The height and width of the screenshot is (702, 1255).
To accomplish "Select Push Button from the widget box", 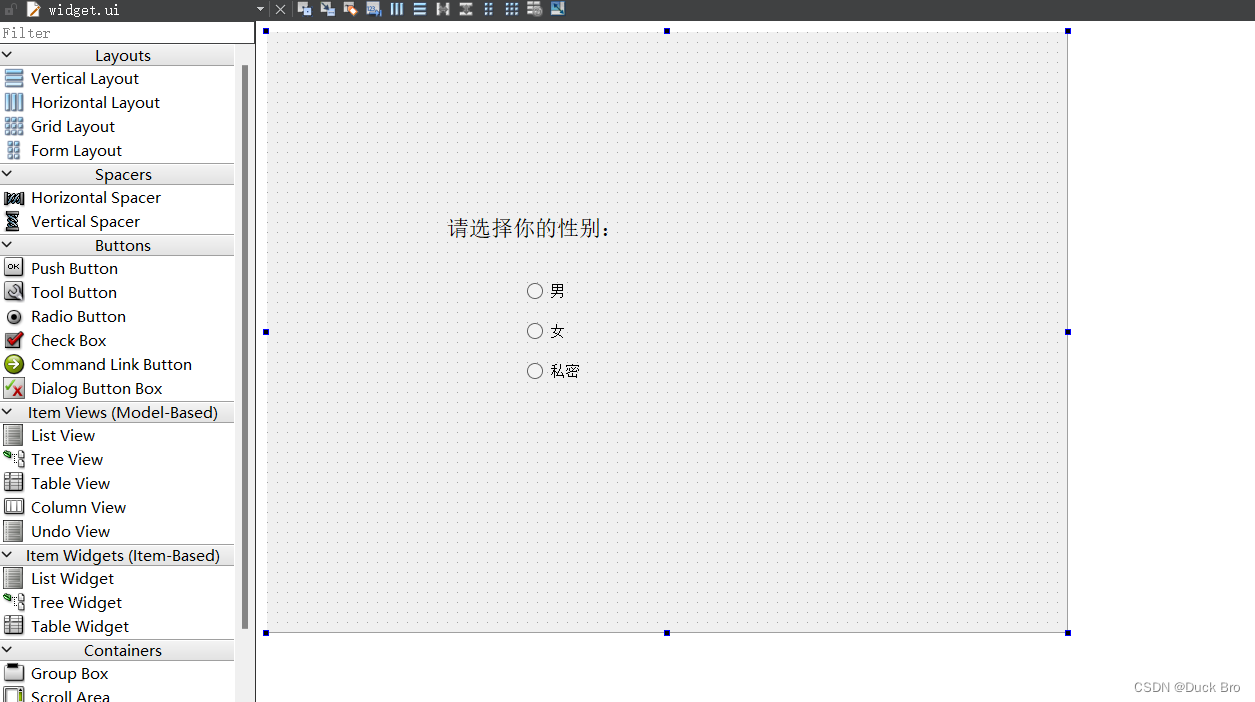I will pos(73,268).
